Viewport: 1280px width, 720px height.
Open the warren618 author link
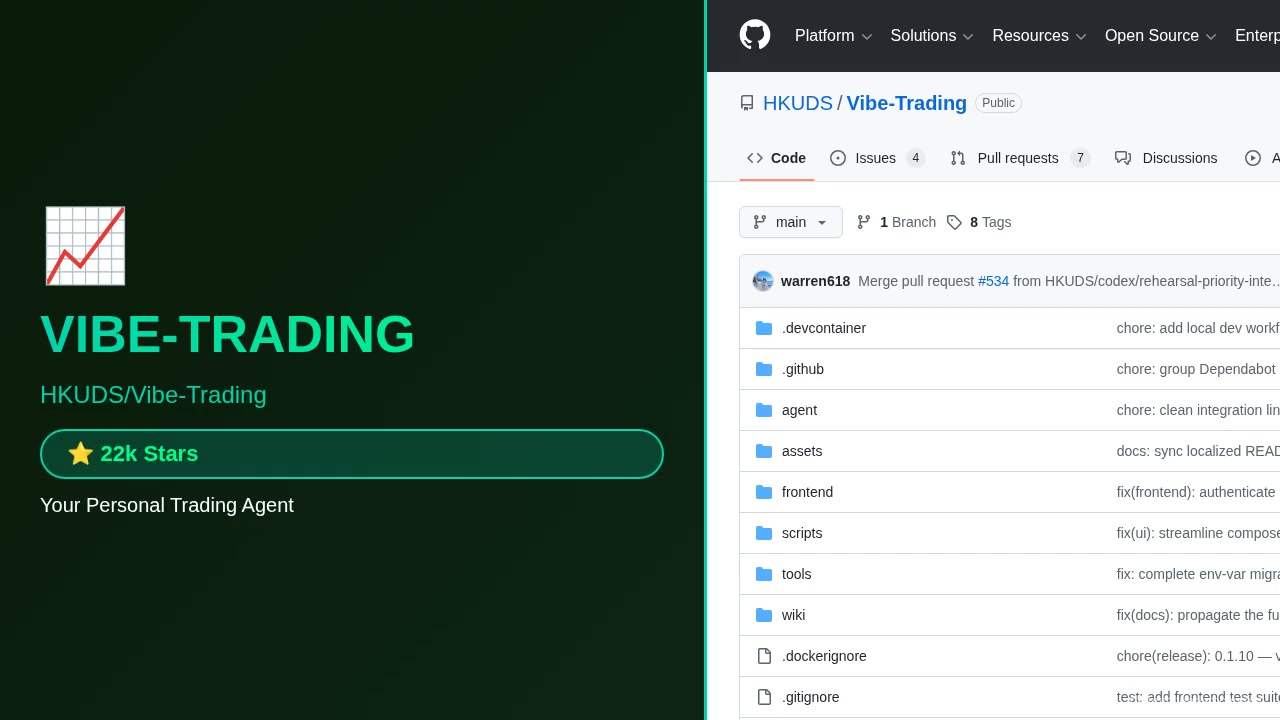point(815,281)
